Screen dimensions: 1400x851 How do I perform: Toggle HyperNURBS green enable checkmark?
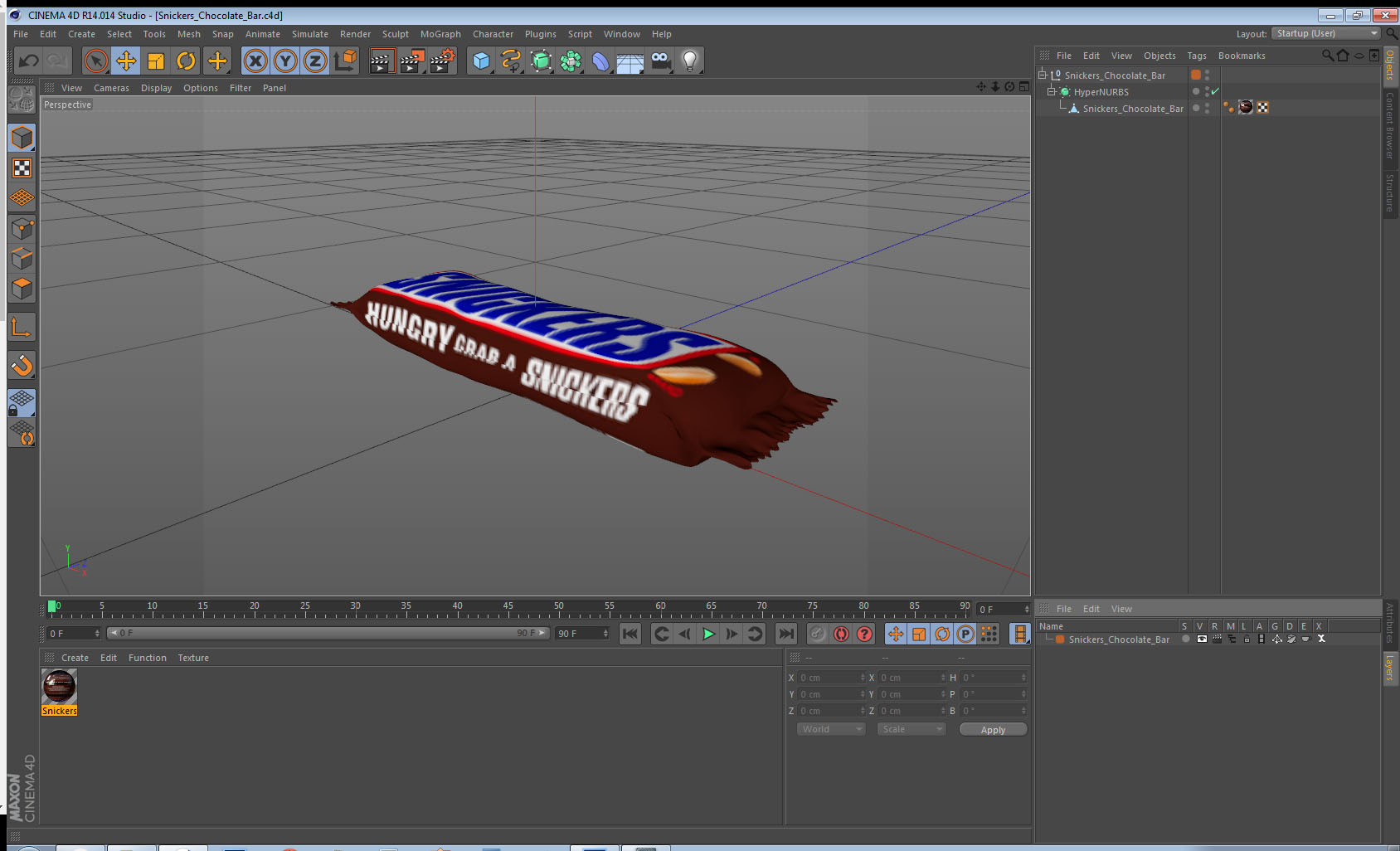[1215, 92]
